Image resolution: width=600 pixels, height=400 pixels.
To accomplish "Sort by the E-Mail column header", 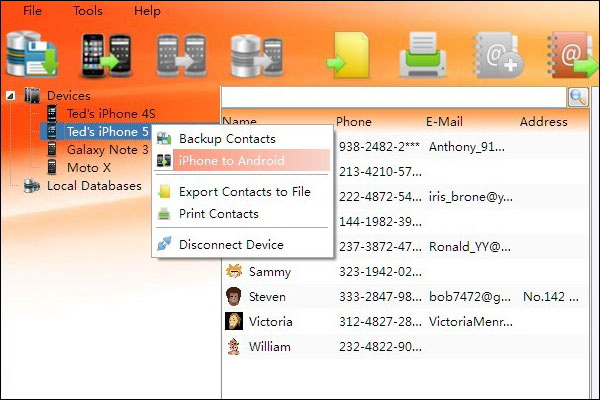I will click(x=444, y=122).
